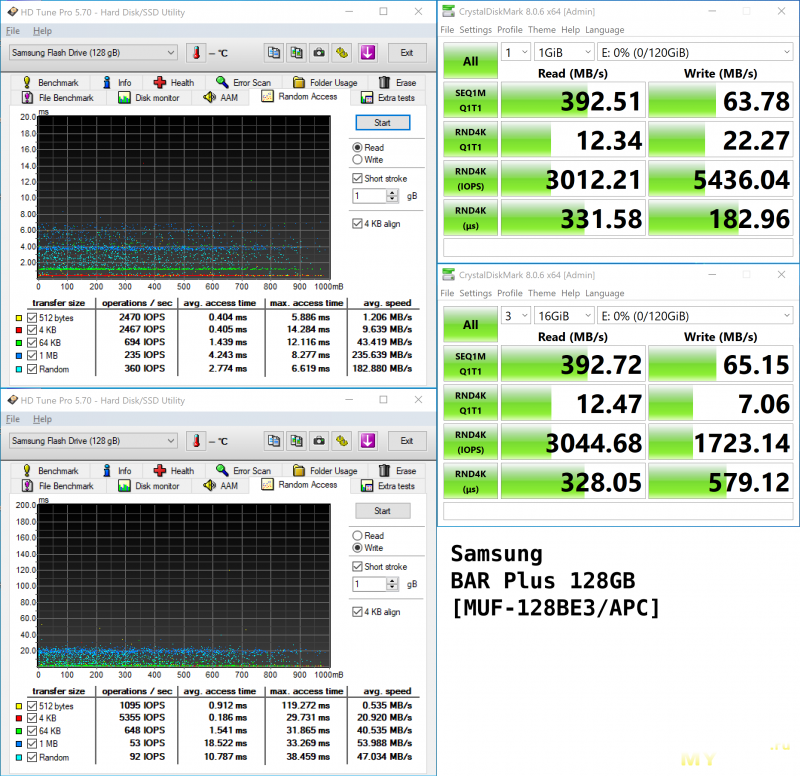Click the 392.51 sequential read result in CrystalDiskMark

coord(573,100)
